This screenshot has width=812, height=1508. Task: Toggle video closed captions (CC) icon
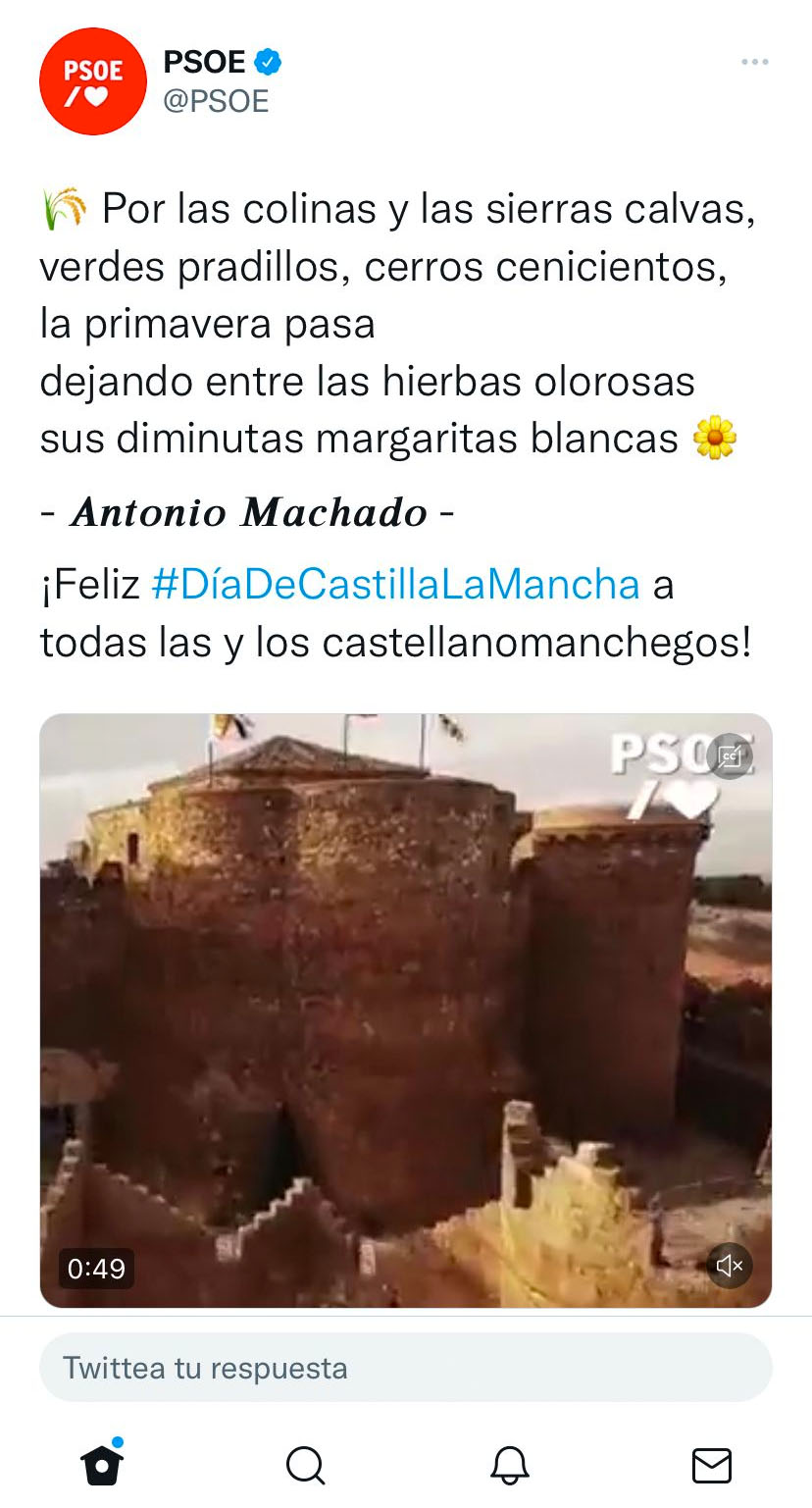[730, 756]
